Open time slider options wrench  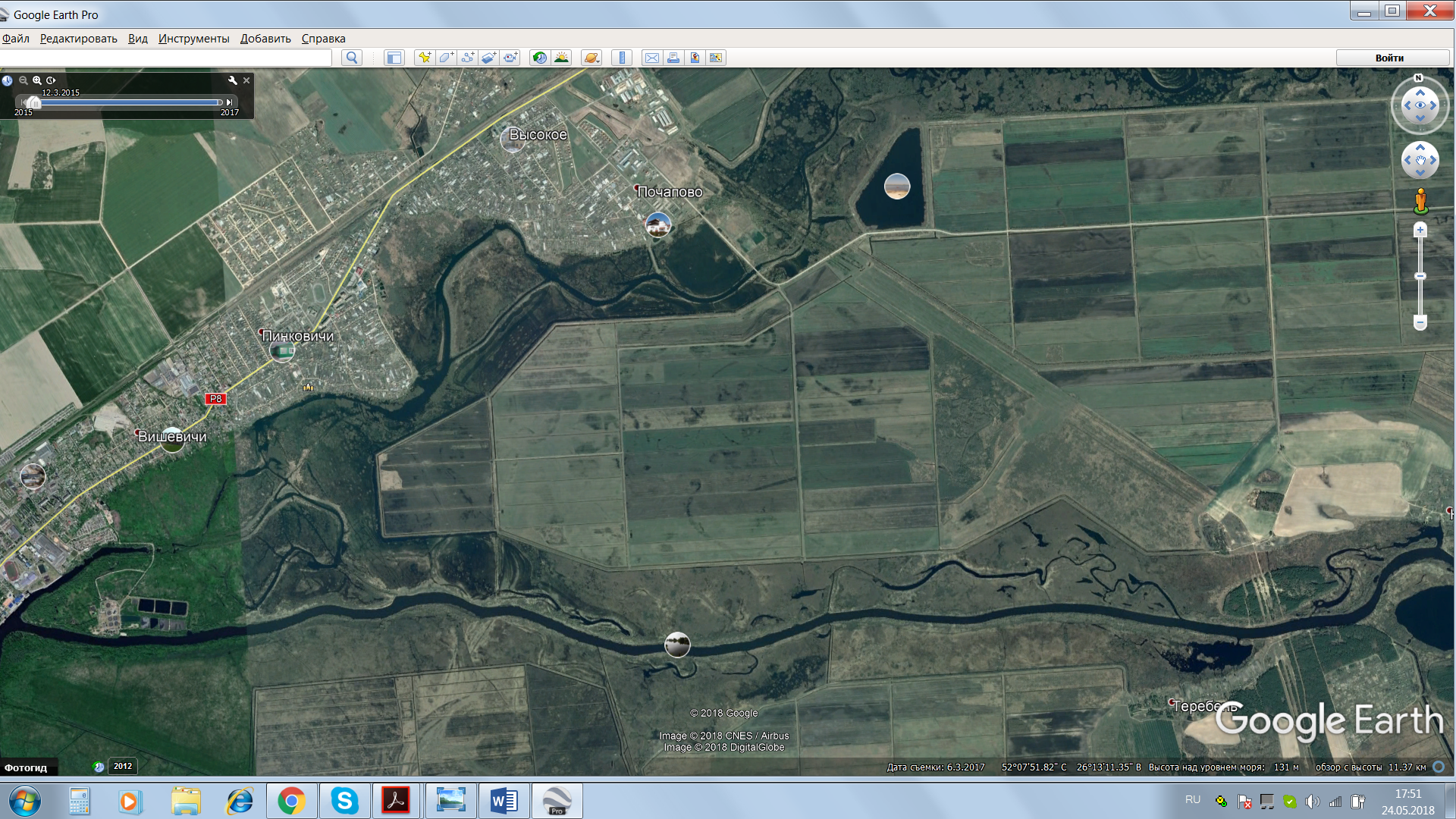(233, 80)
